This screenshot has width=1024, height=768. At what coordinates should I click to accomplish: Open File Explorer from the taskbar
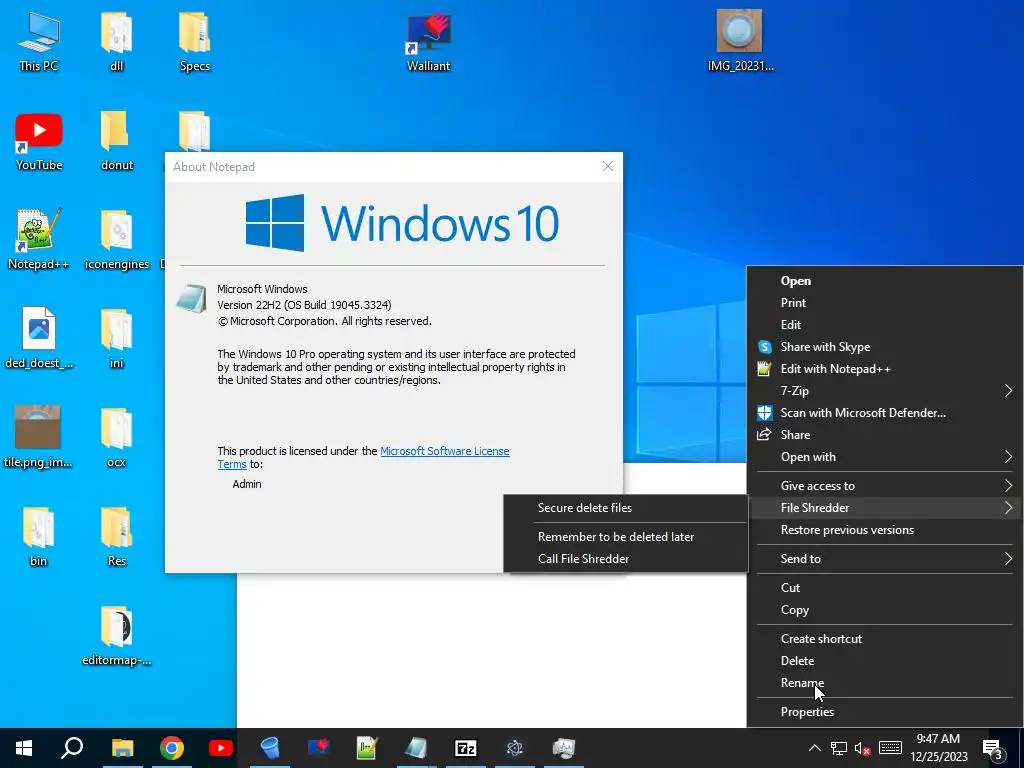[x=122, y=748]
